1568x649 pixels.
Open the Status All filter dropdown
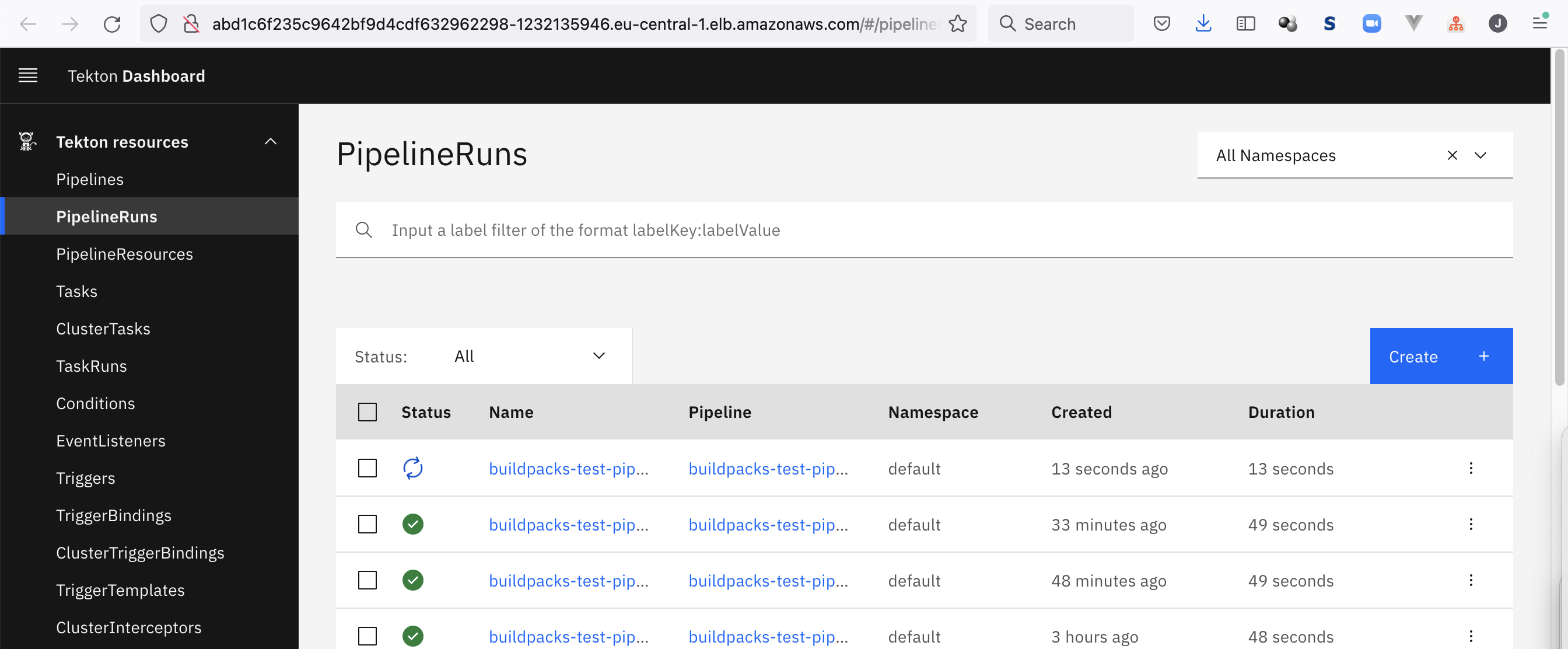[528, 356]
